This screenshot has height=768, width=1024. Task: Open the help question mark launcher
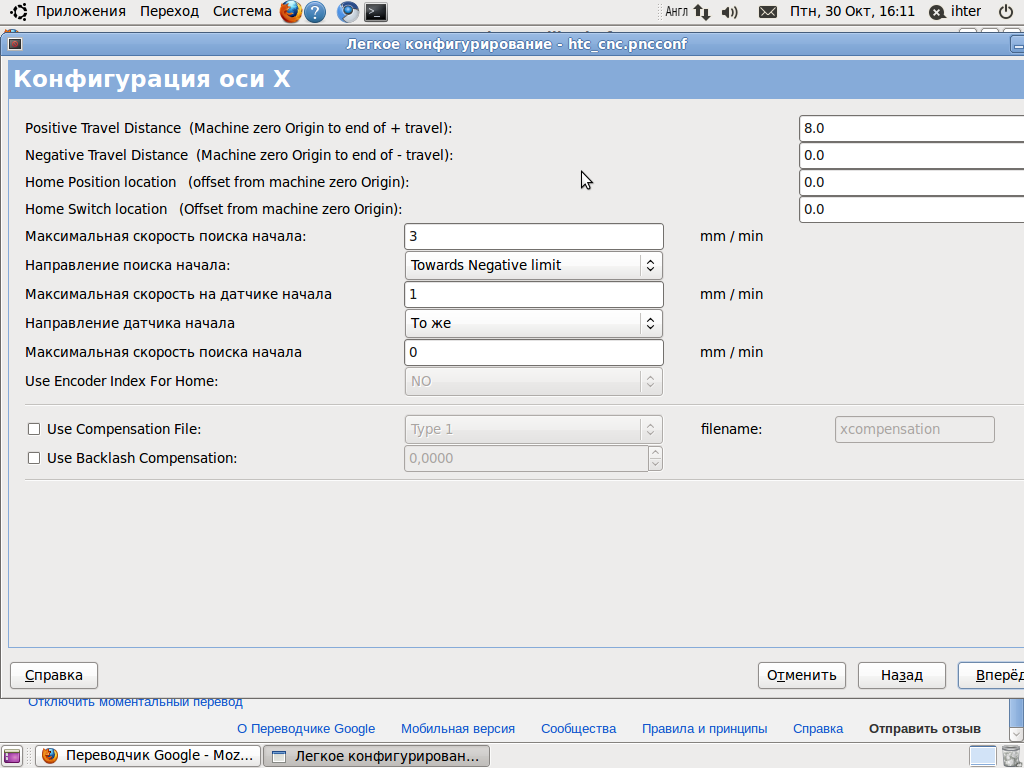pyautogui.click(x=315, y=12)
